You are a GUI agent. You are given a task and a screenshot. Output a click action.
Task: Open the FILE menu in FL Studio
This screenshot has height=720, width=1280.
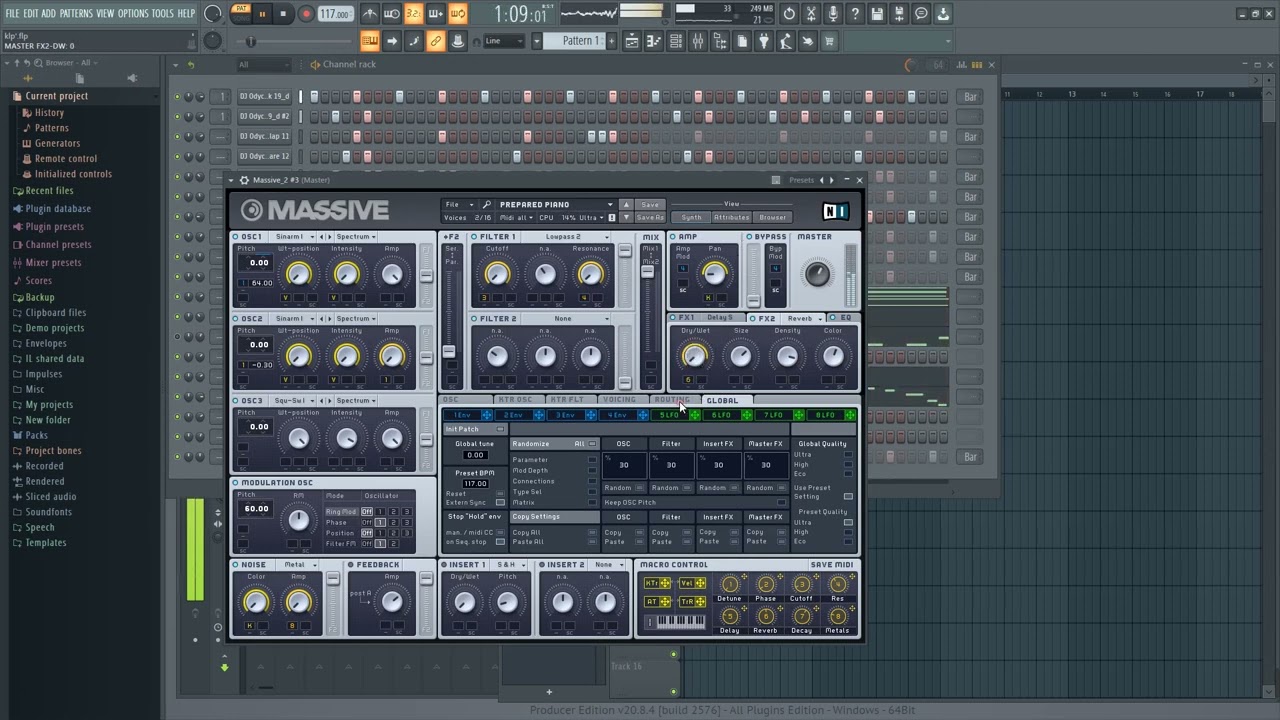[x=13, y=13]
